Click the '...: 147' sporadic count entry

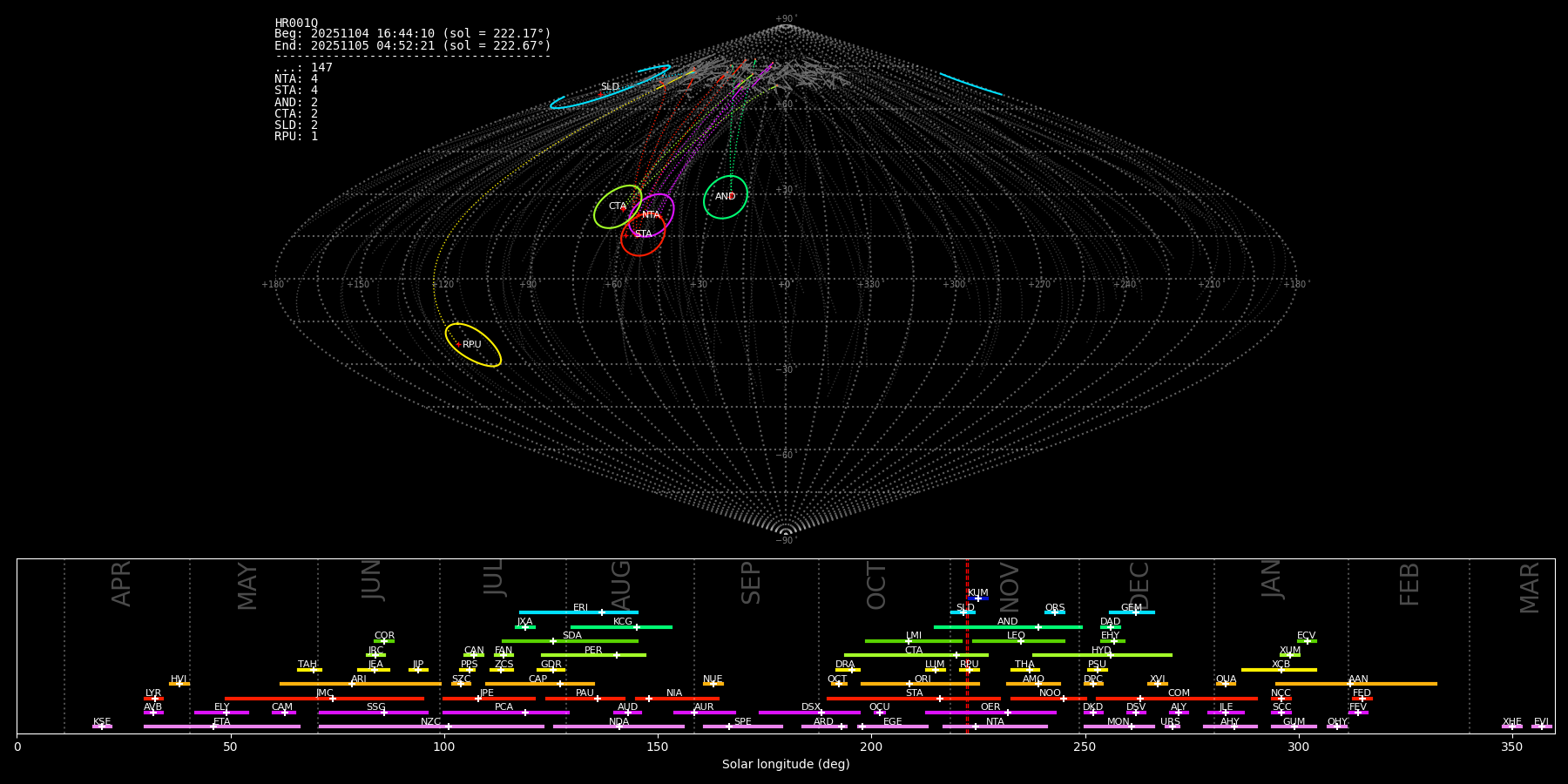click(303, 68)
